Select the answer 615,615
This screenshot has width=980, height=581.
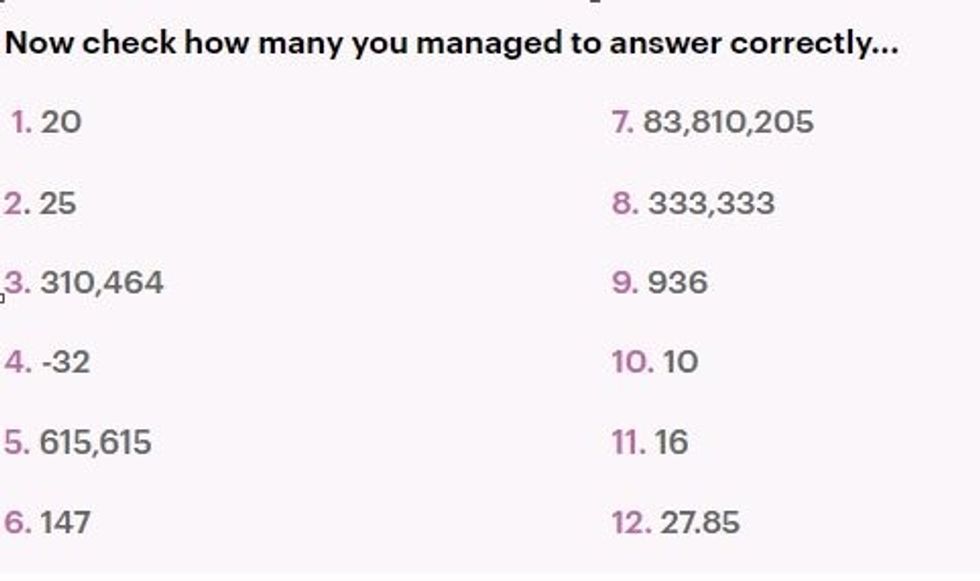[x=95, y=442]
